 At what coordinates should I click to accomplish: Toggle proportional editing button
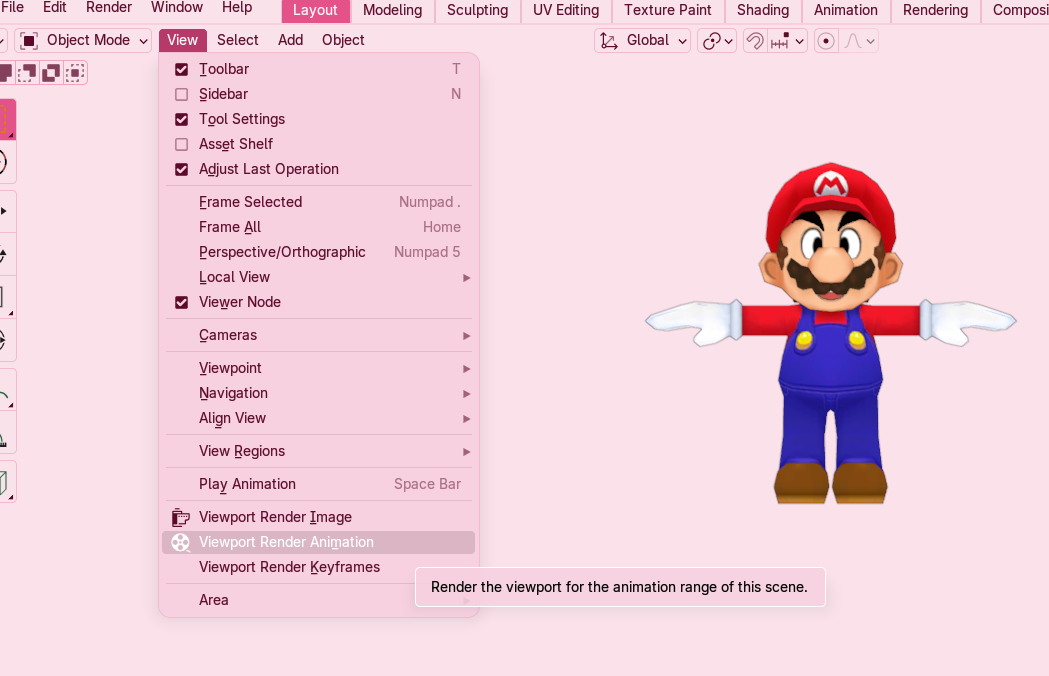pos(826,41)
